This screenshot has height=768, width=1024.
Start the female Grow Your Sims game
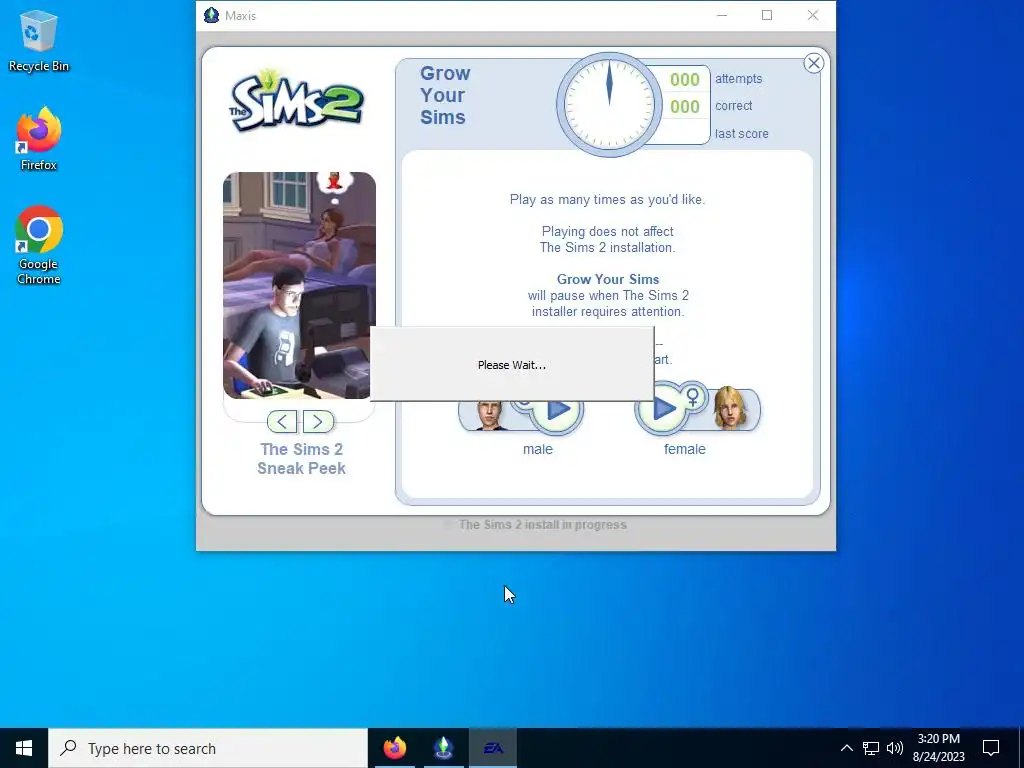click(x=662, y=409)
